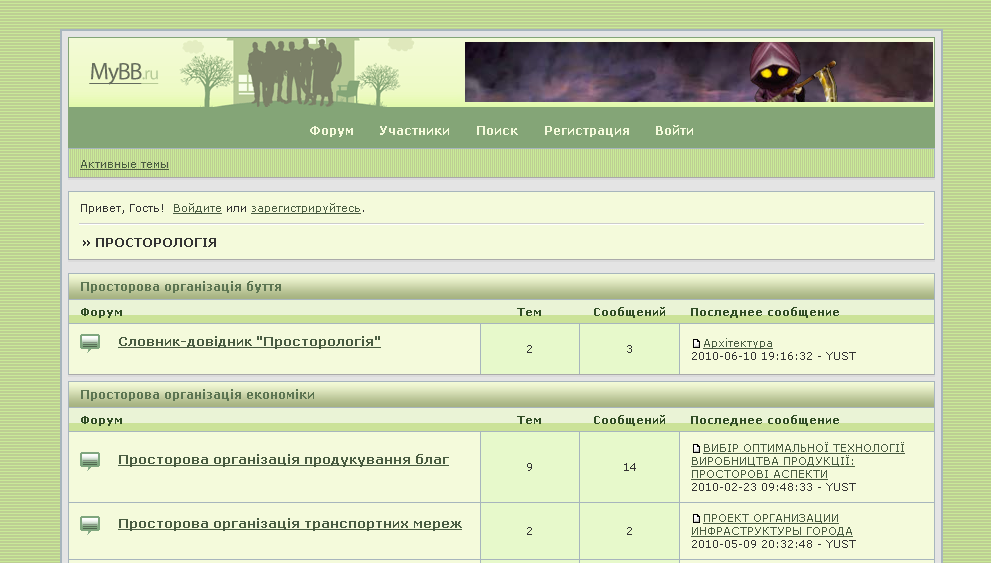Click the Войдите login link
The height and width of the screenshot is (563, 991).
coord(197,208)
